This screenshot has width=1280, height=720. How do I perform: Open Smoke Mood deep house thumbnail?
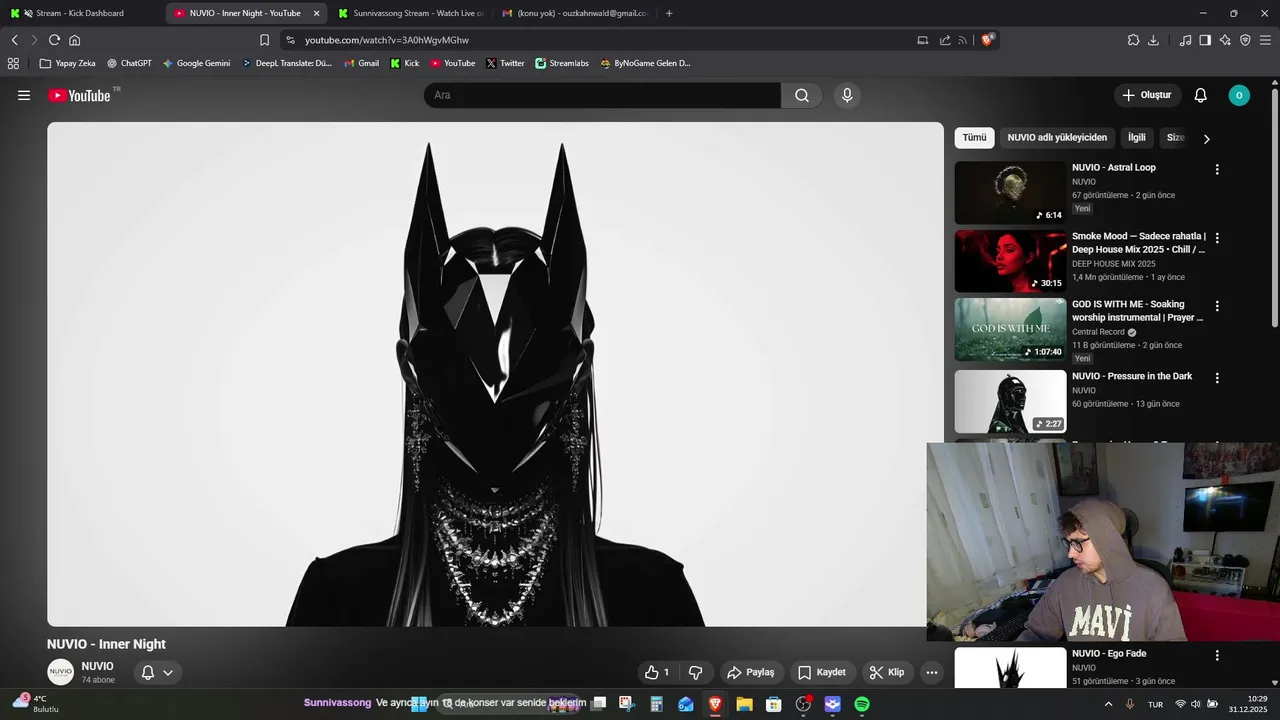pos(1010,261)
